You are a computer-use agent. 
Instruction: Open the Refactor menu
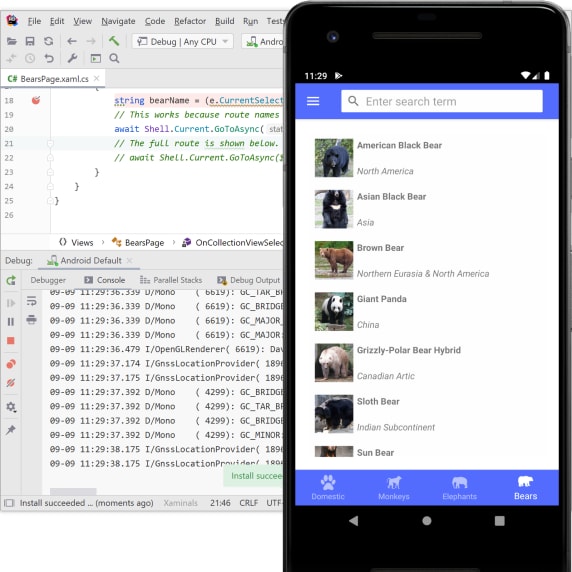click(190, 21)
